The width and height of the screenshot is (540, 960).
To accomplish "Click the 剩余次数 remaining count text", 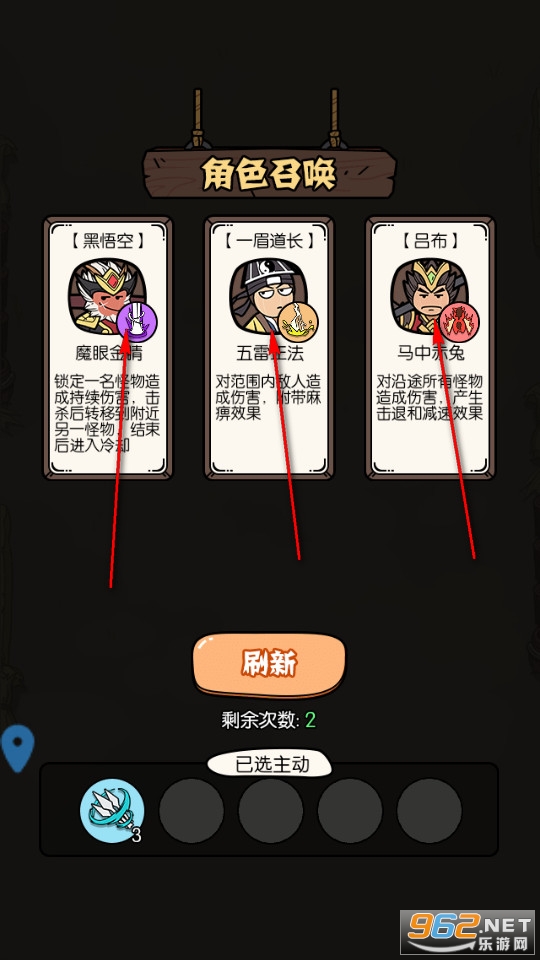I will (269, 720).
